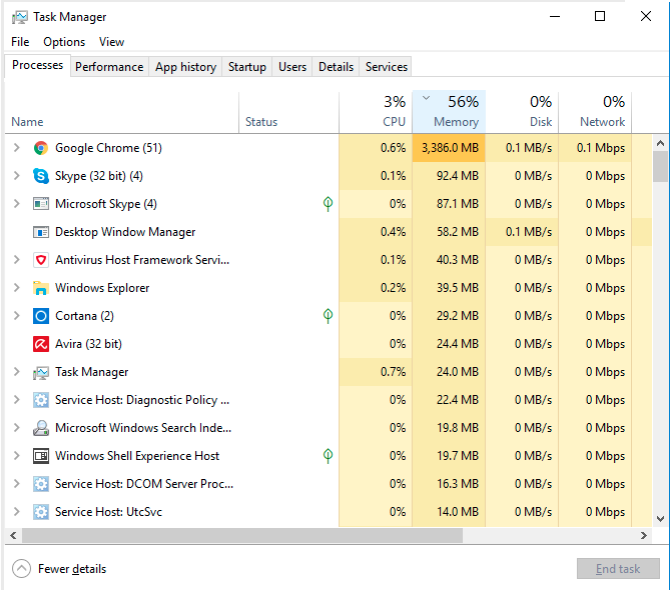Click the Cortana circle icon
The width and height of the screenshot is (670, 590).
41,316
